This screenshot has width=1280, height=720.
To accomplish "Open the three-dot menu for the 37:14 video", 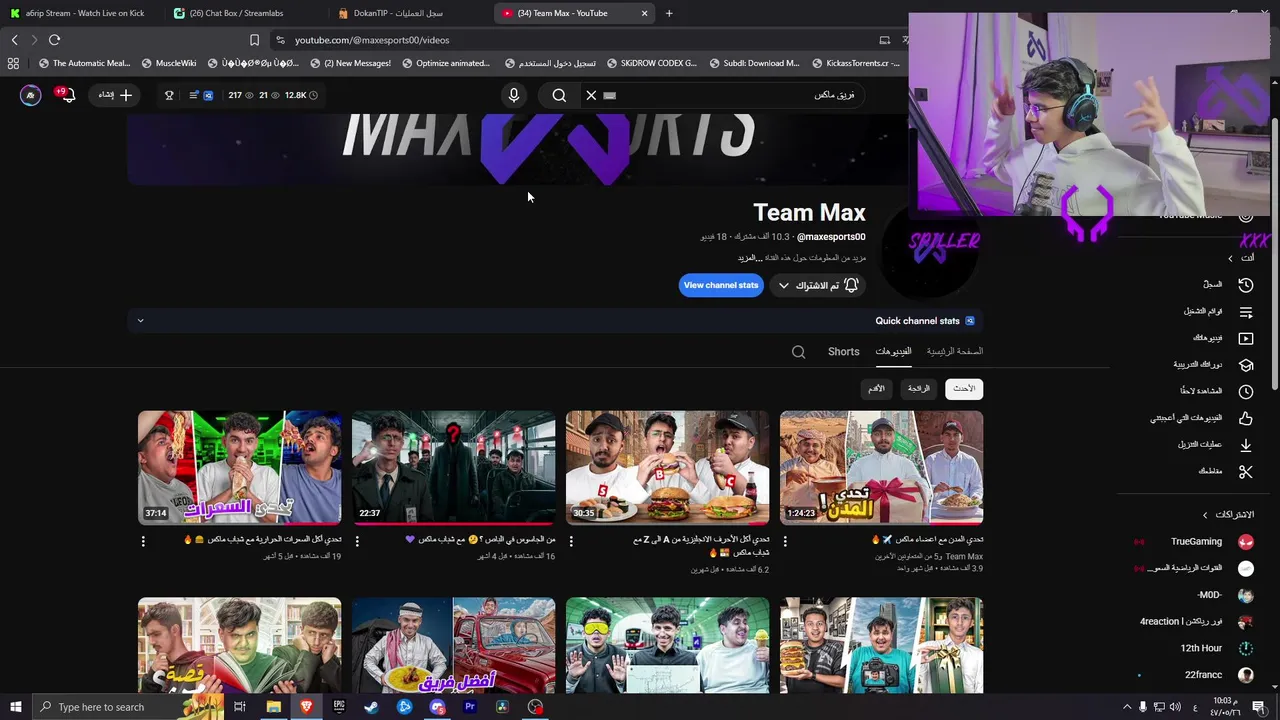I will 143,541.
